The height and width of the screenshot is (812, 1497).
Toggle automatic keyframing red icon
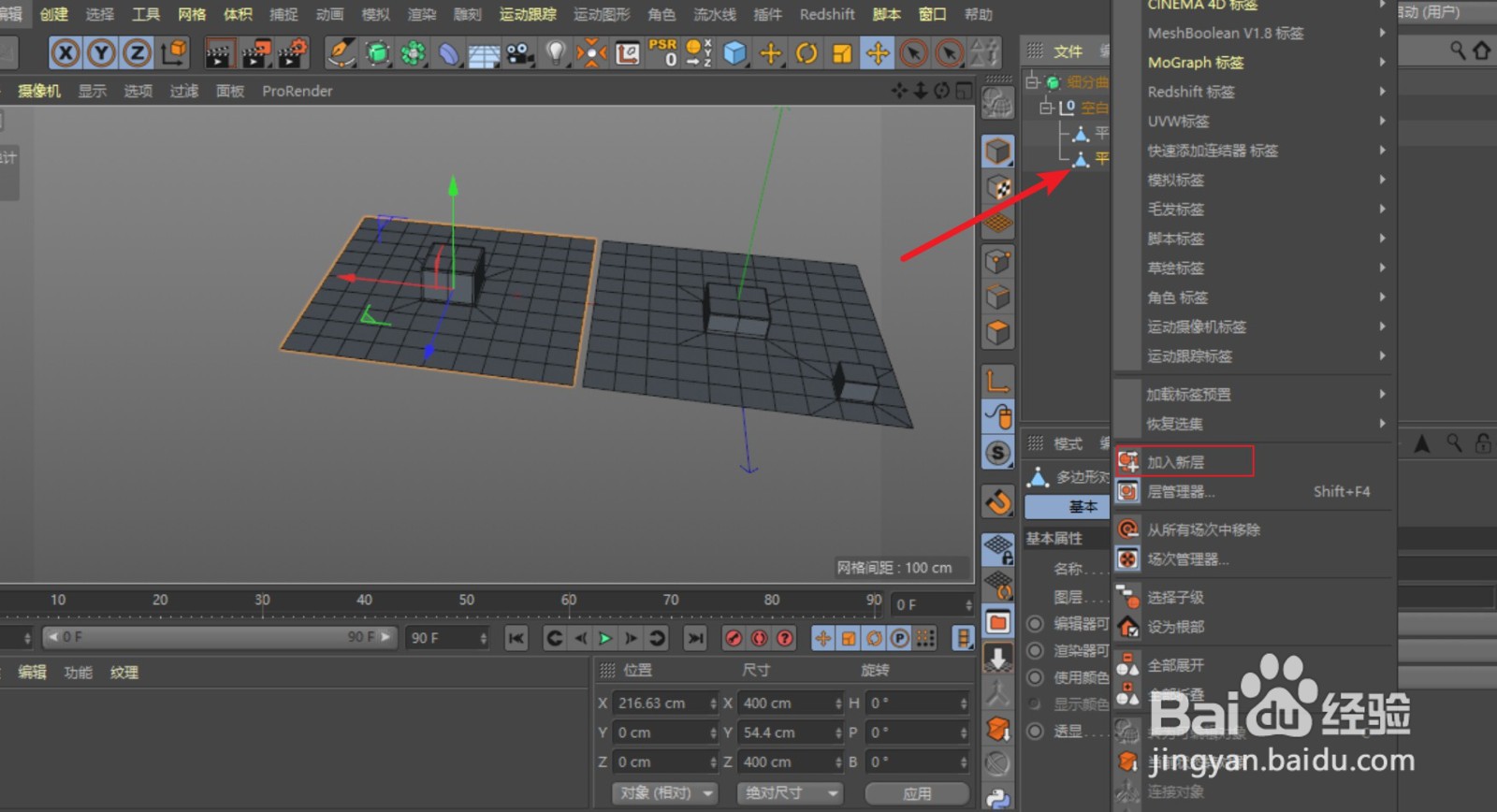point(760,638)
